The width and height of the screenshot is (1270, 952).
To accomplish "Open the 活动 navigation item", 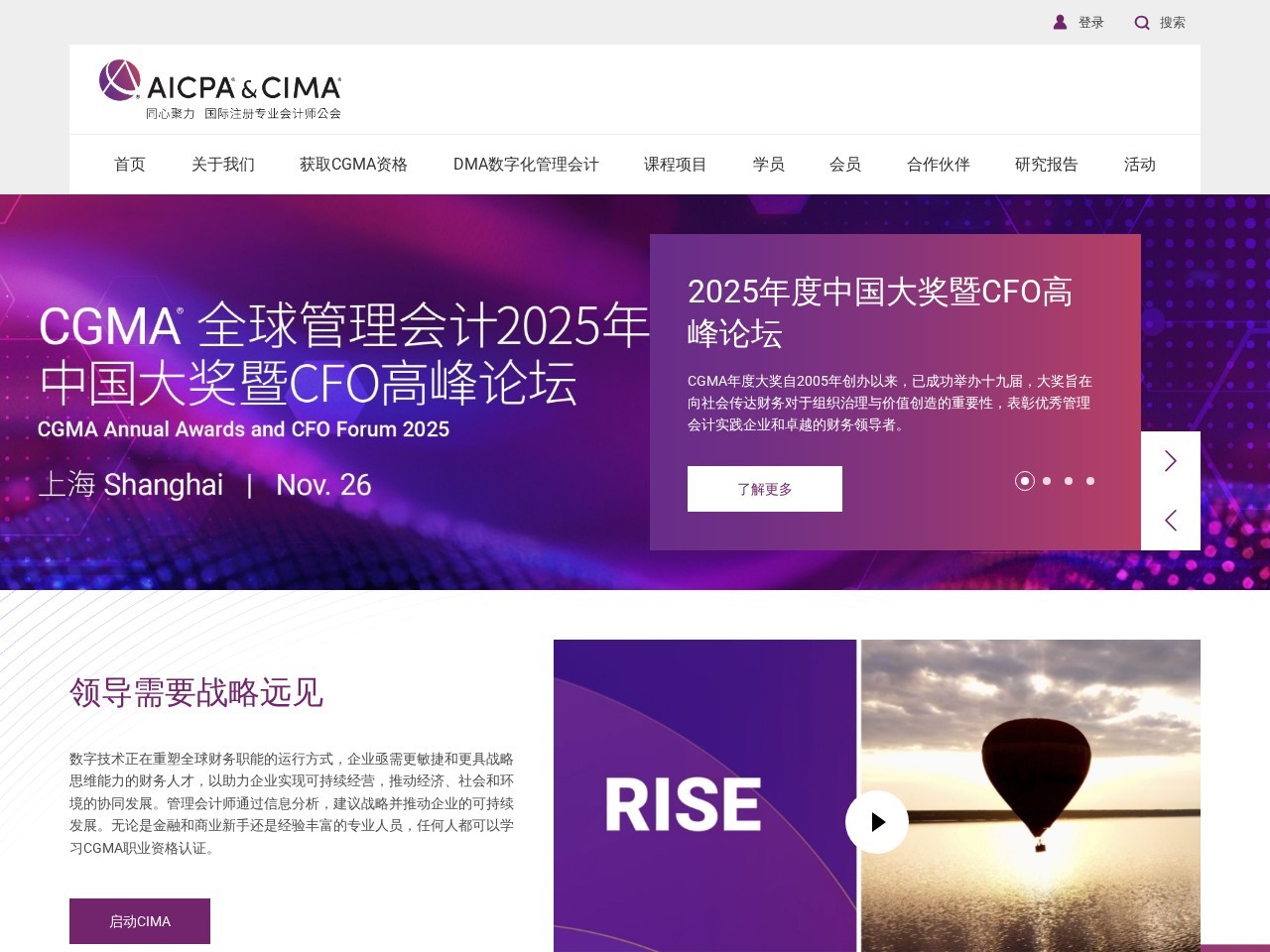I will 1140,165.
